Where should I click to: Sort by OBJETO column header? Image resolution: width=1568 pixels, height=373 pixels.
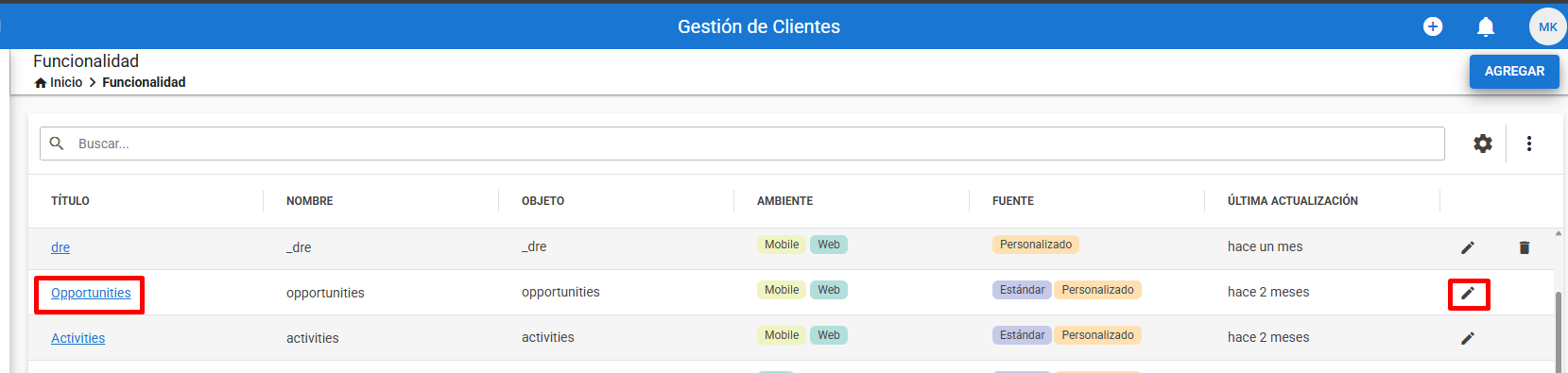pyautogui.click(x=543, y=201)
